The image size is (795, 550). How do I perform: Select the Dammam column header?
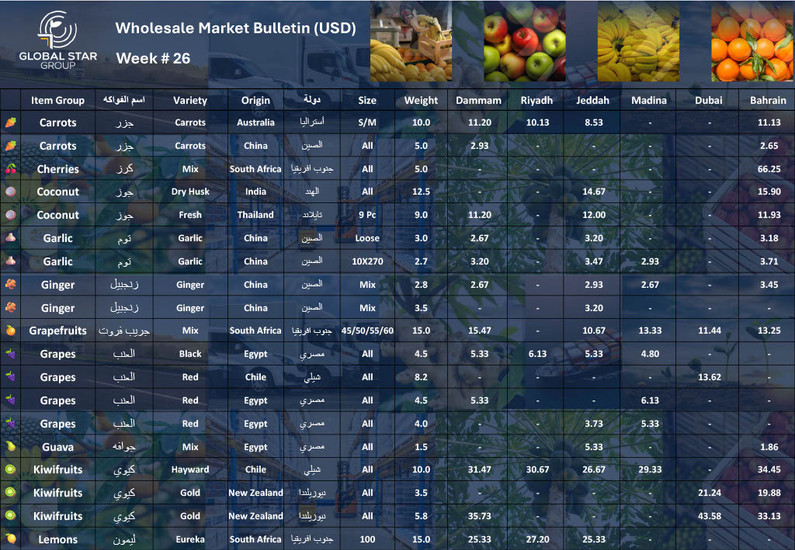pos(478,100)
